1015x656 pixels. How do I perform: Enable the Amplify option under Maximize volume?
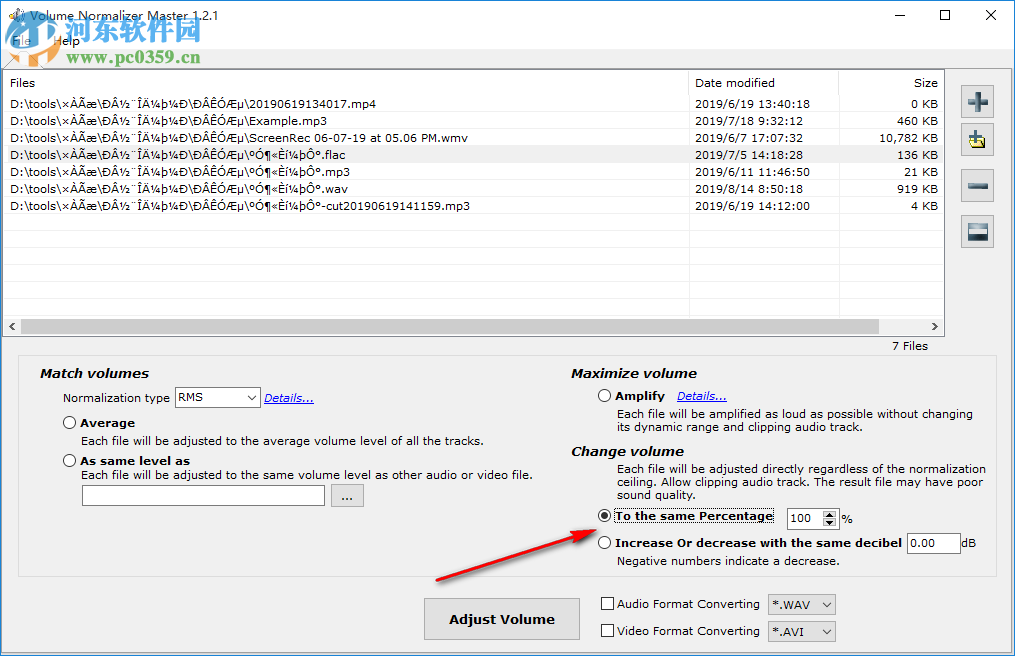click(604, 395)
